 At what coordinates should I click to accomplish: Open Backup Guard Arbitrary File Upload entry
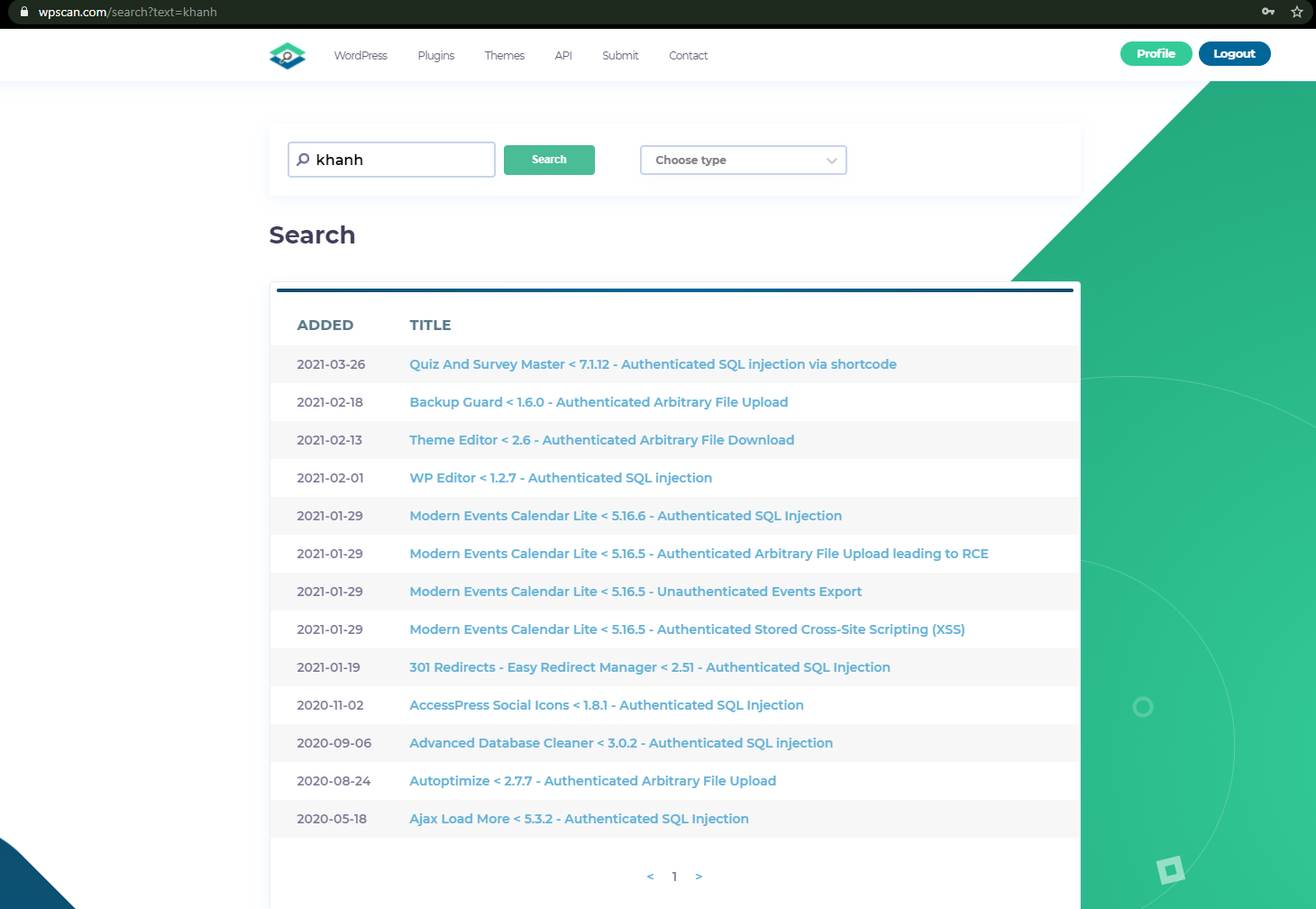tap(599, 402)
